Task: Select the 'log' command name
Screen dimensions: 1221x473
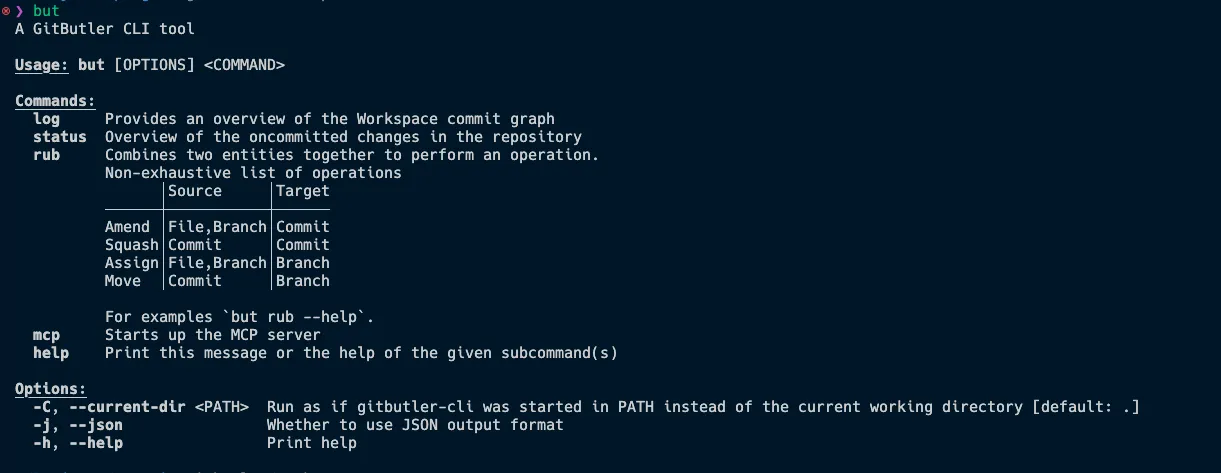Action: (46, 119)
